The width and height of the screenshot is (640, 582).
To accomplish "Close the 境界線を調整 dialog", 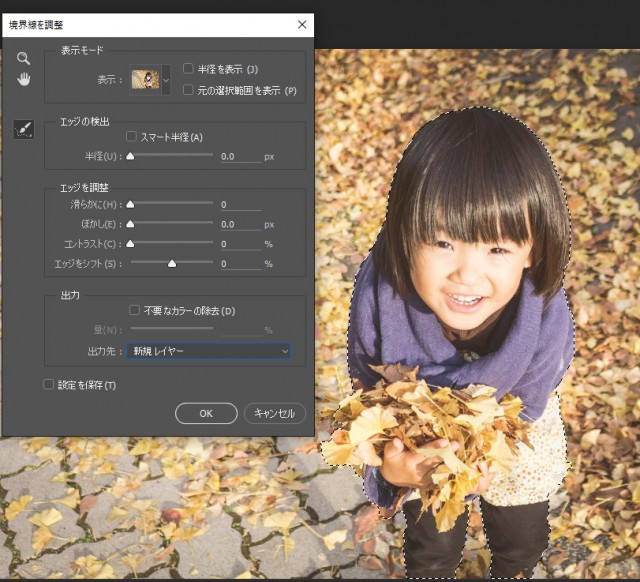I will click(302, 24).
